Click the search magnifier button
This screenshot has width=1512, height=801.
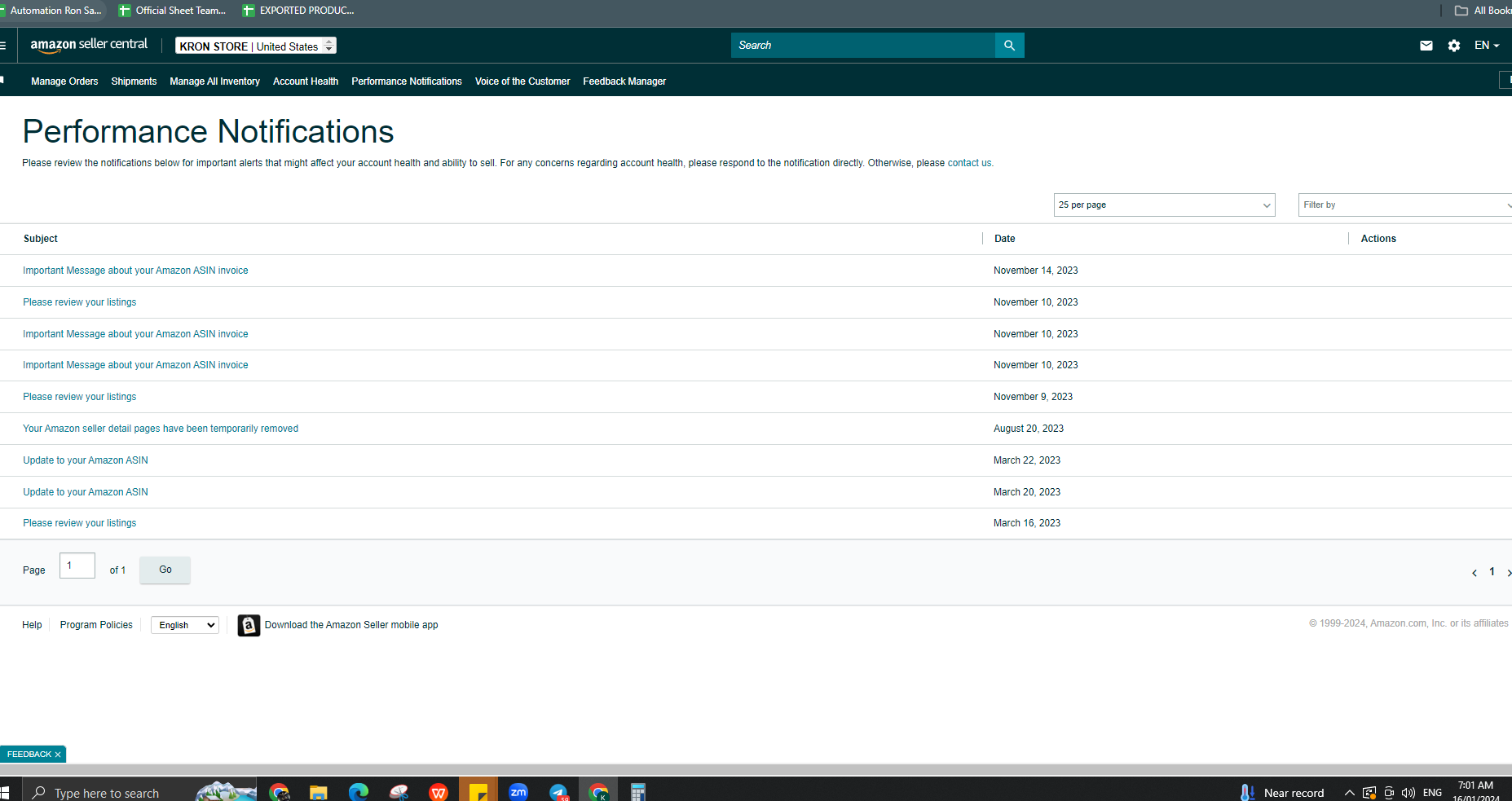pos(1009,46)
